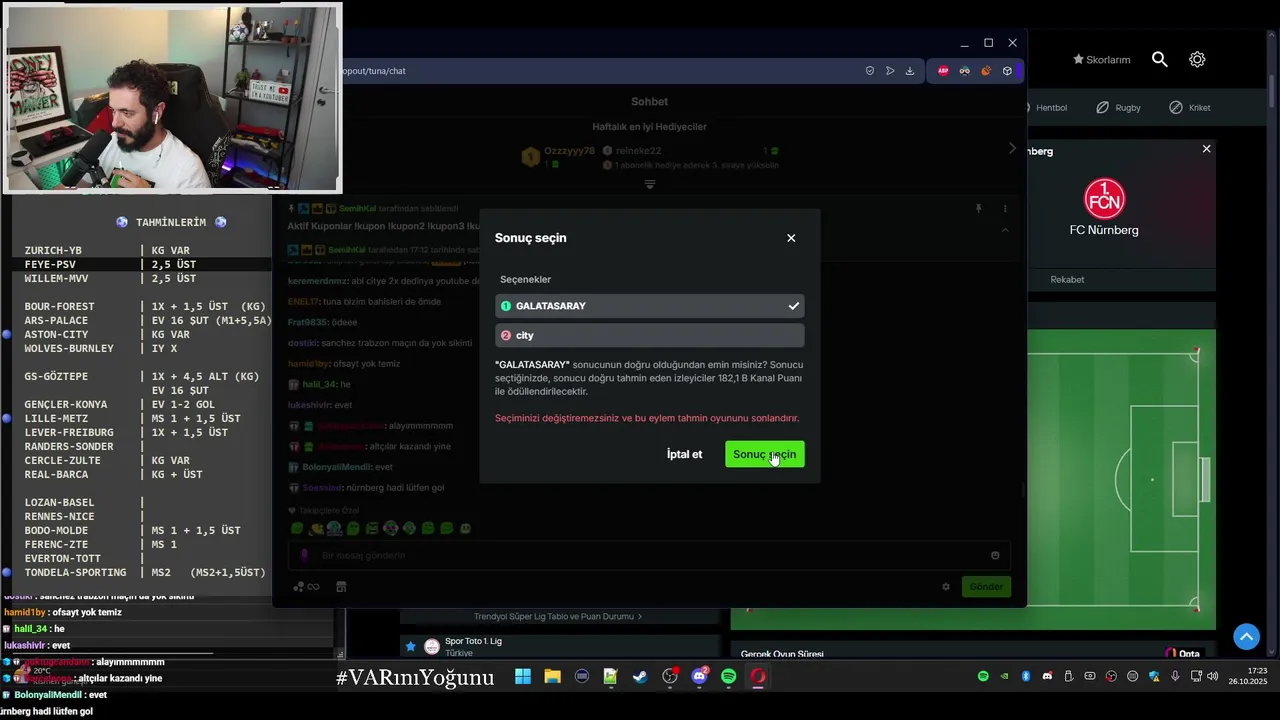
Task: Click the first green emote in Takipçilere Özel
Action: click(297, 528)
